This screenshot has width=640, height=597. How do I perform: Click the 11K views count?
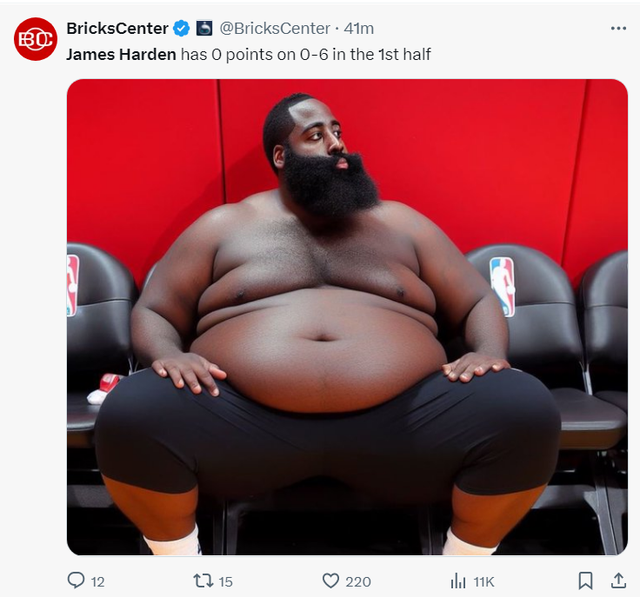point(484,581)
